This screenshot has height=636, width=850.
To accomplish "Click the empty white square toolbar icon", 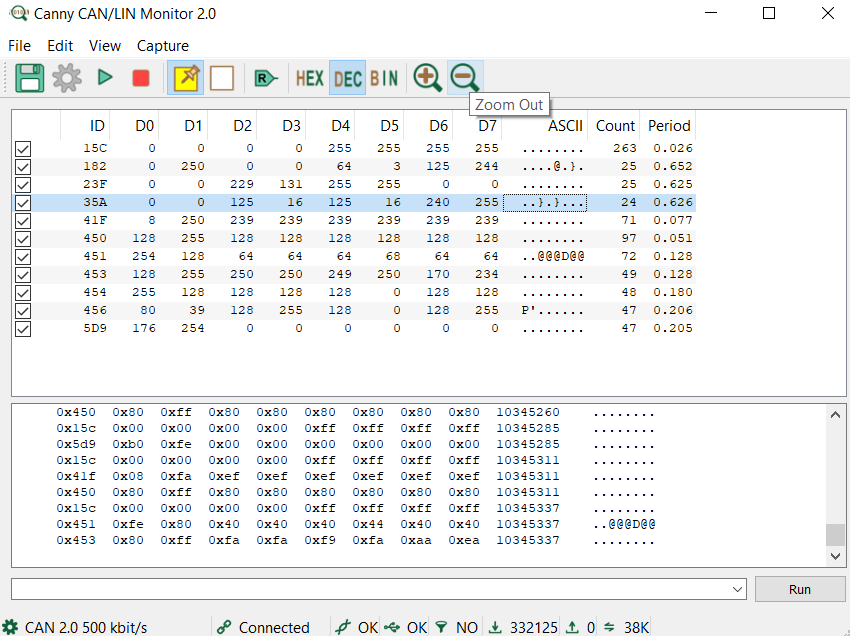I will [222, 78].
